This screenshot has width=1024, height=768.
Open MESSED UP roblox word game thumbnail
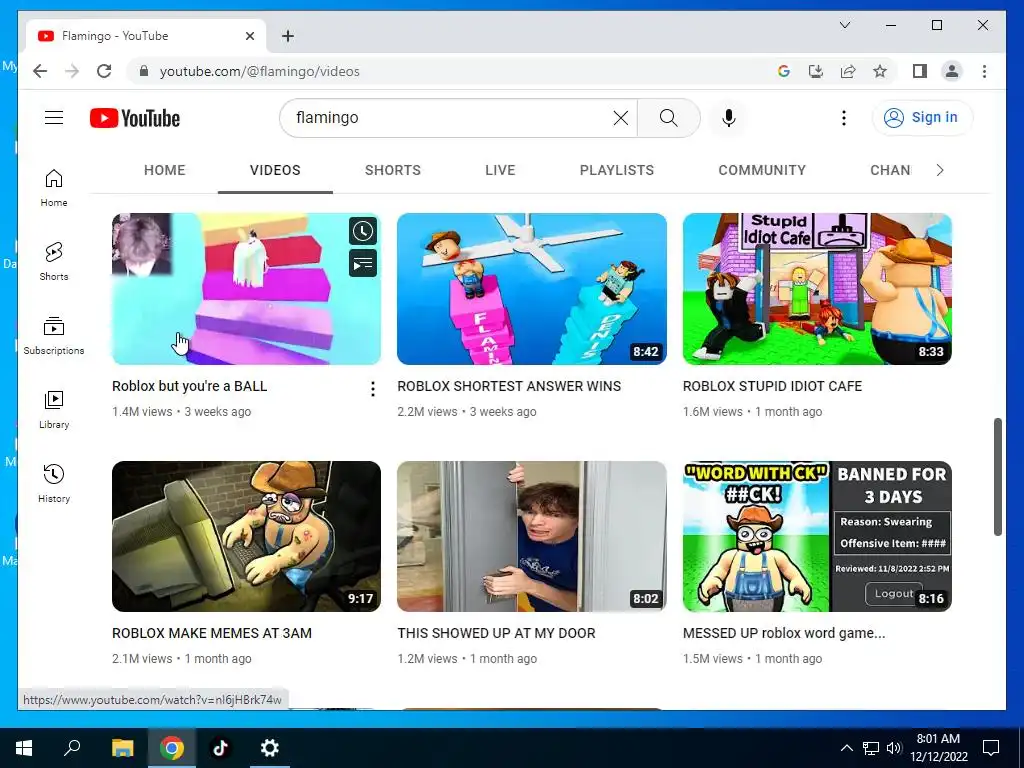(x=817, y=536)
